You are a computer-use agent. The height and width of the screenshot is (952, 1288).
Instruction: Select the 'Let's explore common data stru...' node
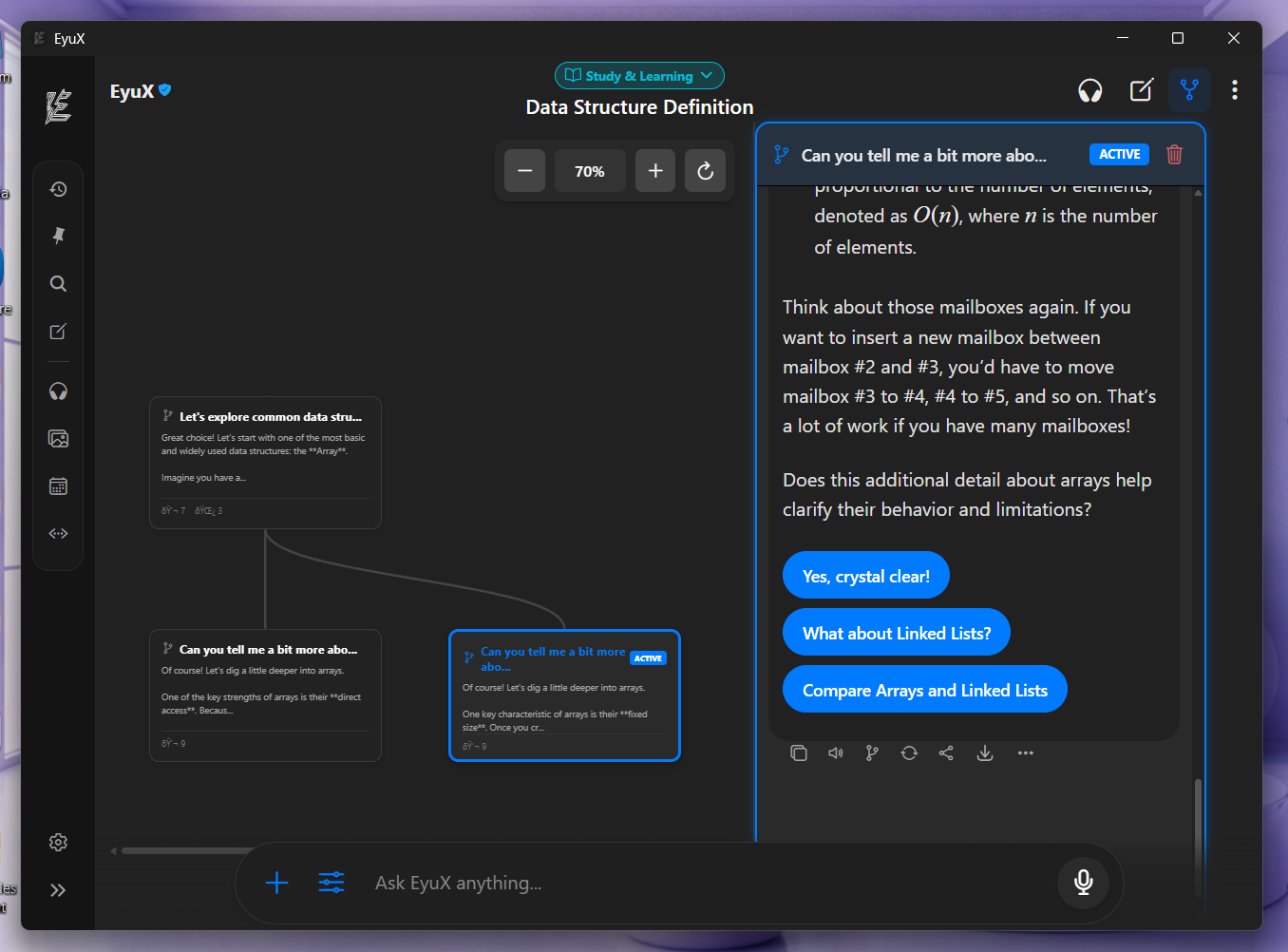(265, 463)
